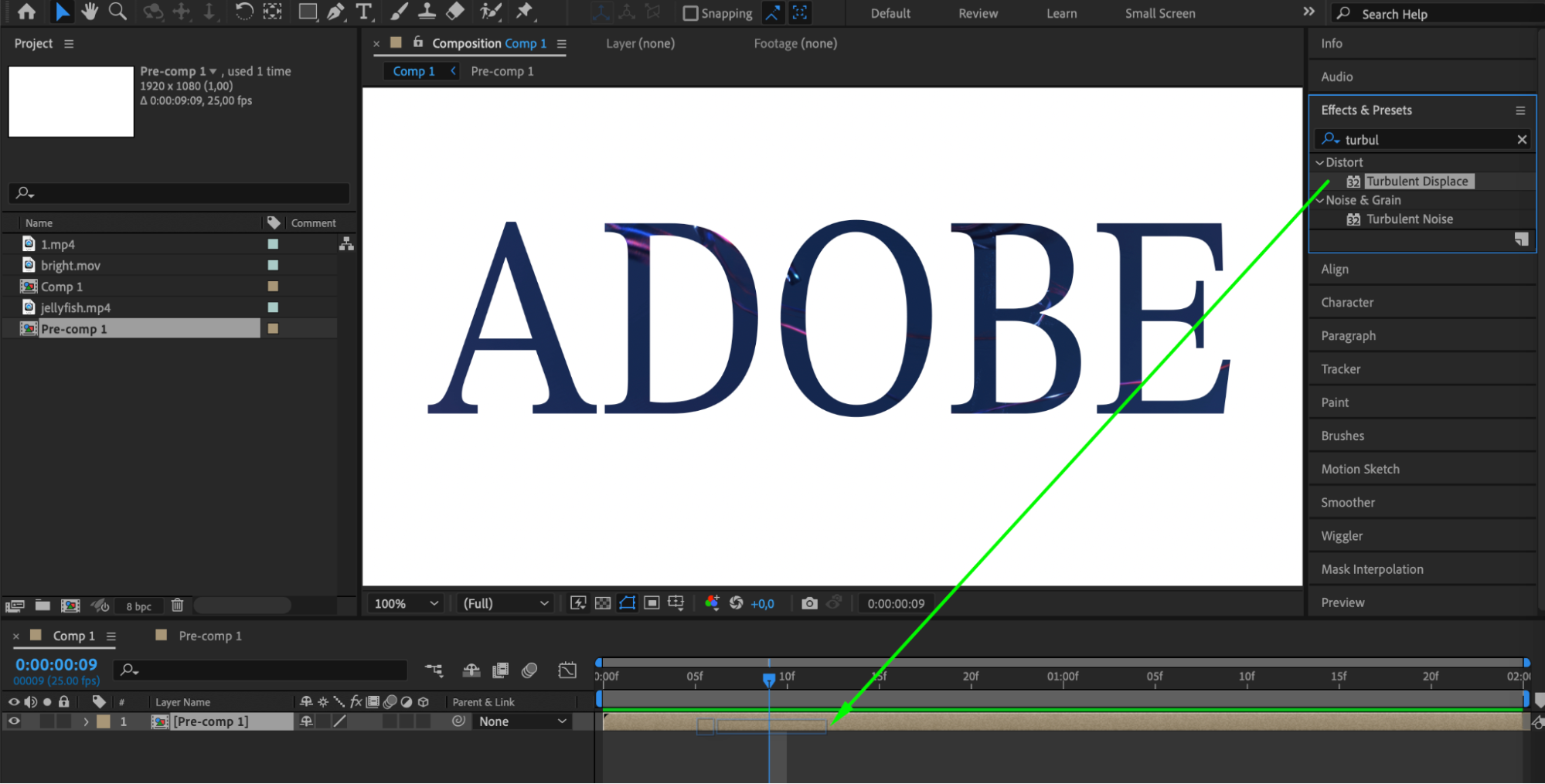Select the Zoom tool
Viewport: 1545px width, 784px height.
117,12
